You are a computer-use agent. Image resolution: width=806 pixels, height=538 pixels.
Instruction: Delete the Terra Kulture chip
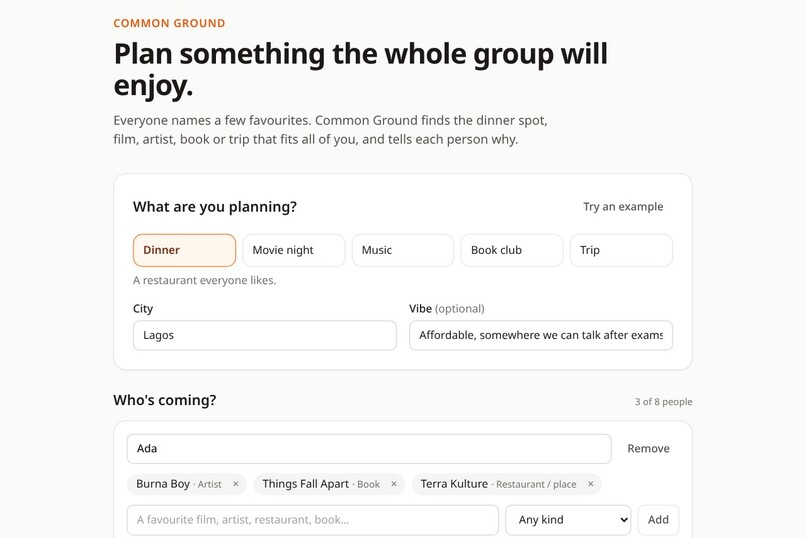point(591,484)
